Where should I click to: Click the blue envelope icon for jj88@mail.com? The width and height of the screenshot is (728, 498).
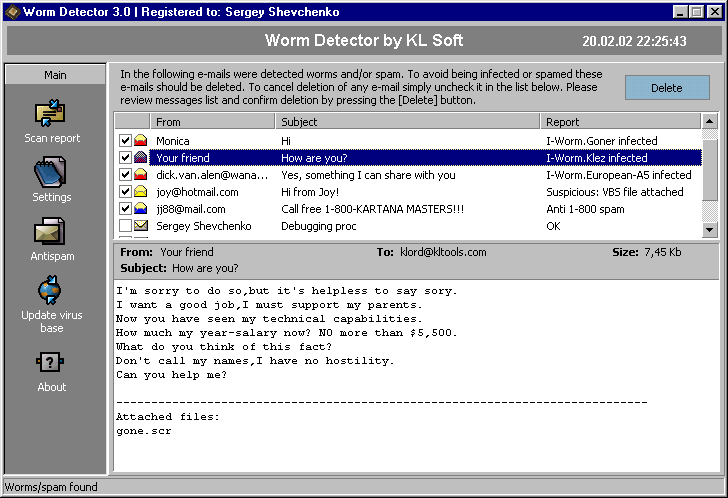click(141, 209)
